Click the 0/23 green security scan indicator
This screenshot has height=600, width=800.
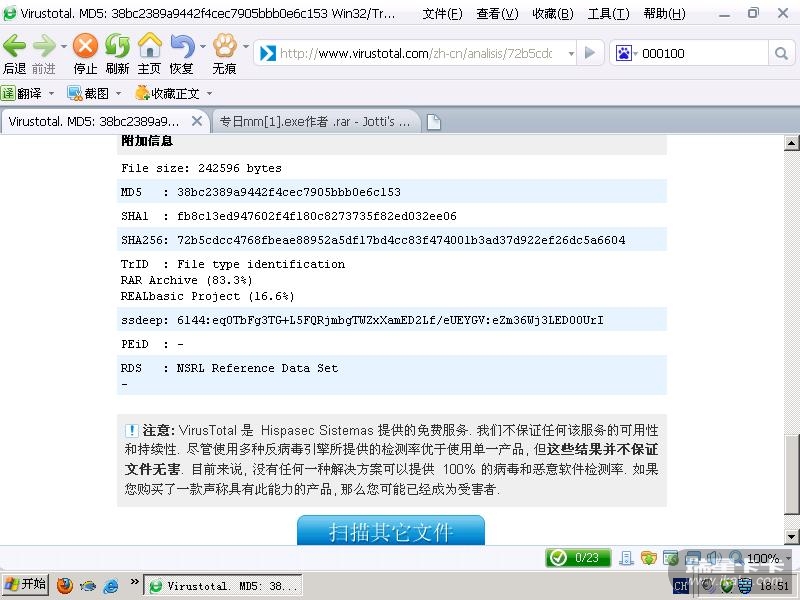click(578, 558)
